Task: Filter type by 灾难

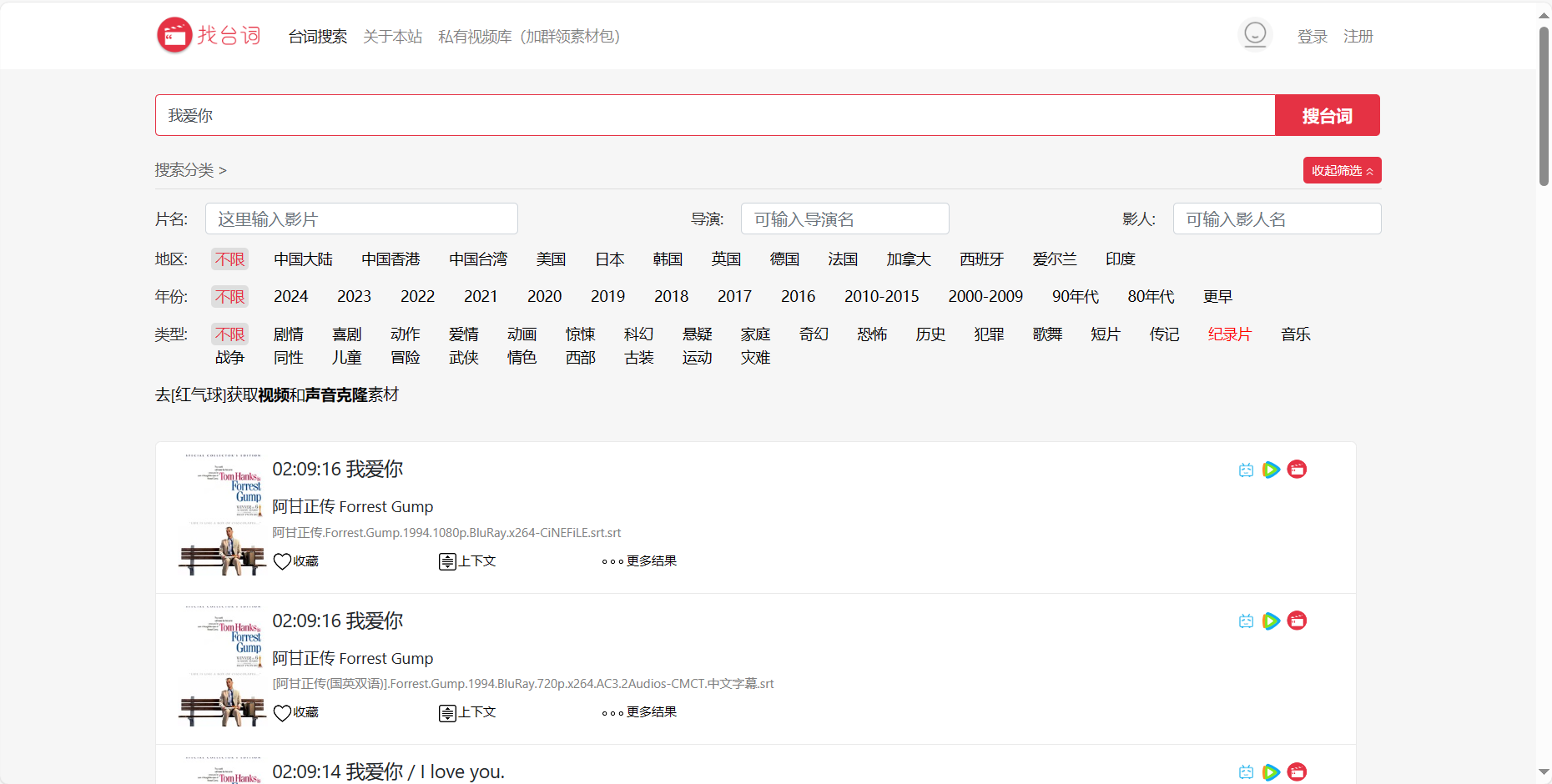Action: click(x=755, y=358)
